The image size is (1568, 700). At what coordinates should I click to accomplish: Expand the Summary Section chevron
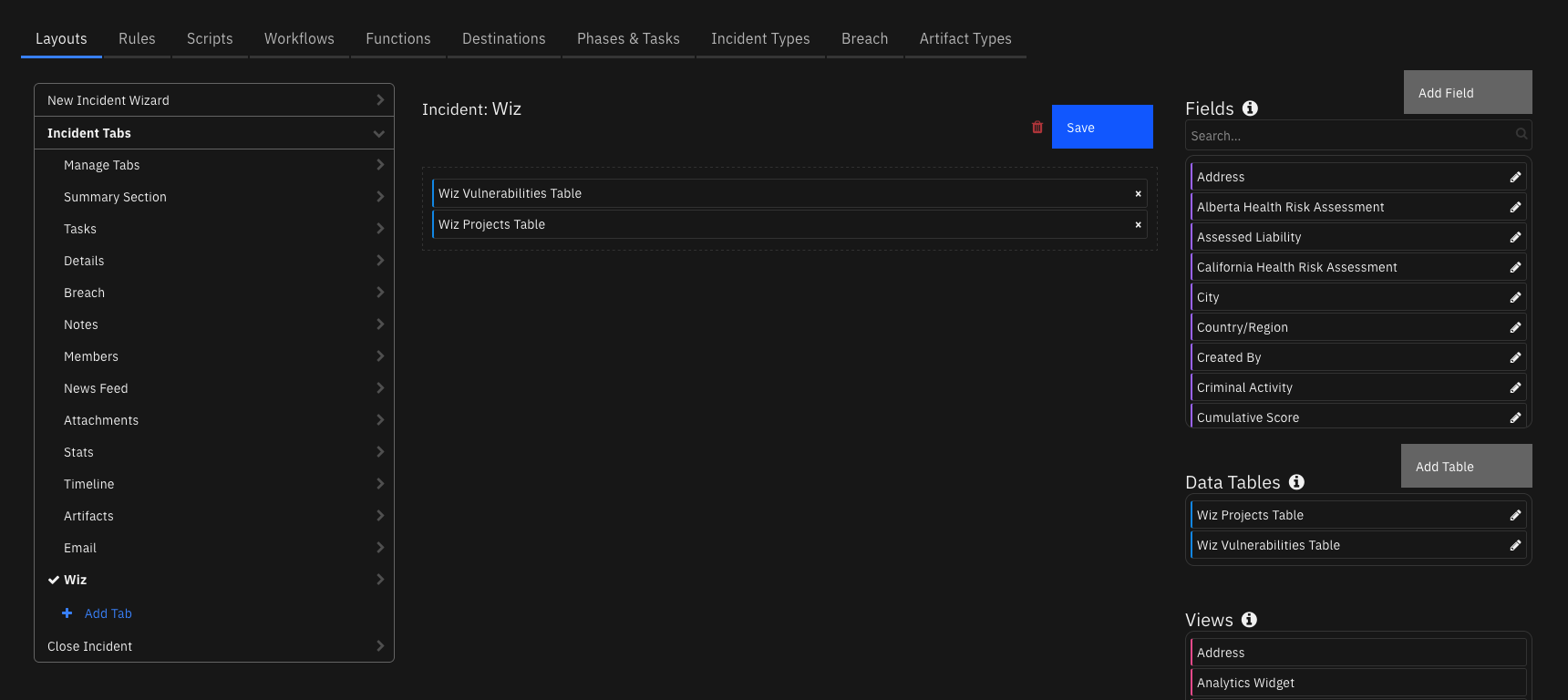(x=380, y=197)
